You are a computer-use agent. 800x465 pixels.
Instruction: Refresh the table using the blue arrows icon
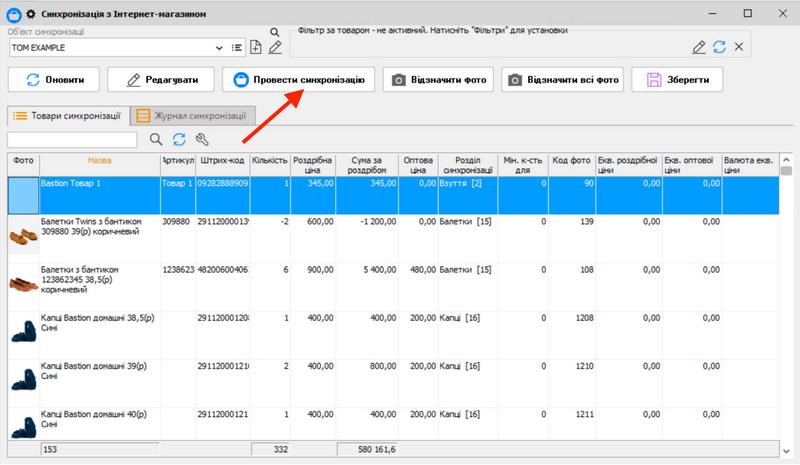click(179, 140)
